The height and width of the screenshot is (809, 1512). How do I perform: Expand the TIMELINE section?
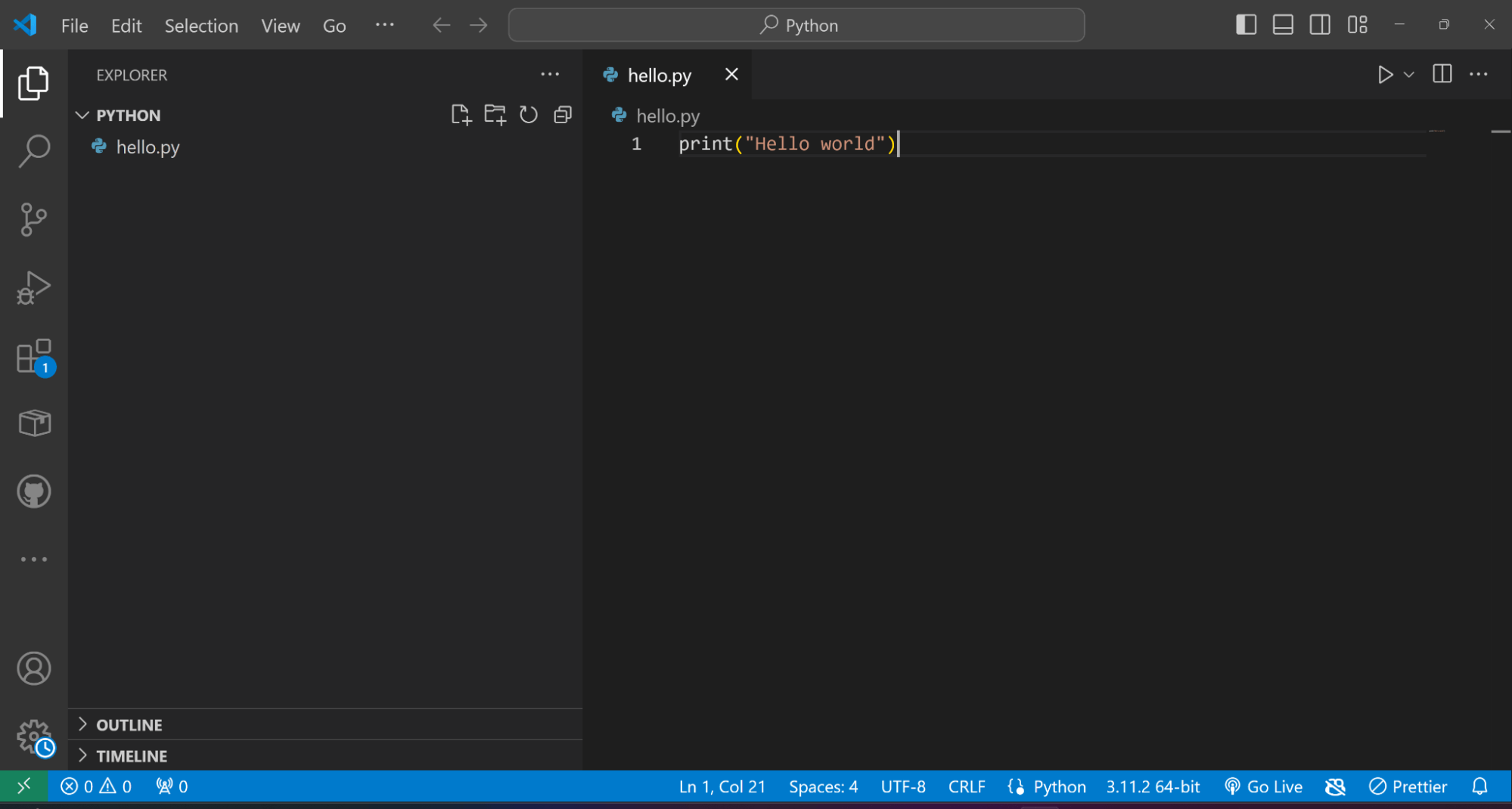point(325,755)
